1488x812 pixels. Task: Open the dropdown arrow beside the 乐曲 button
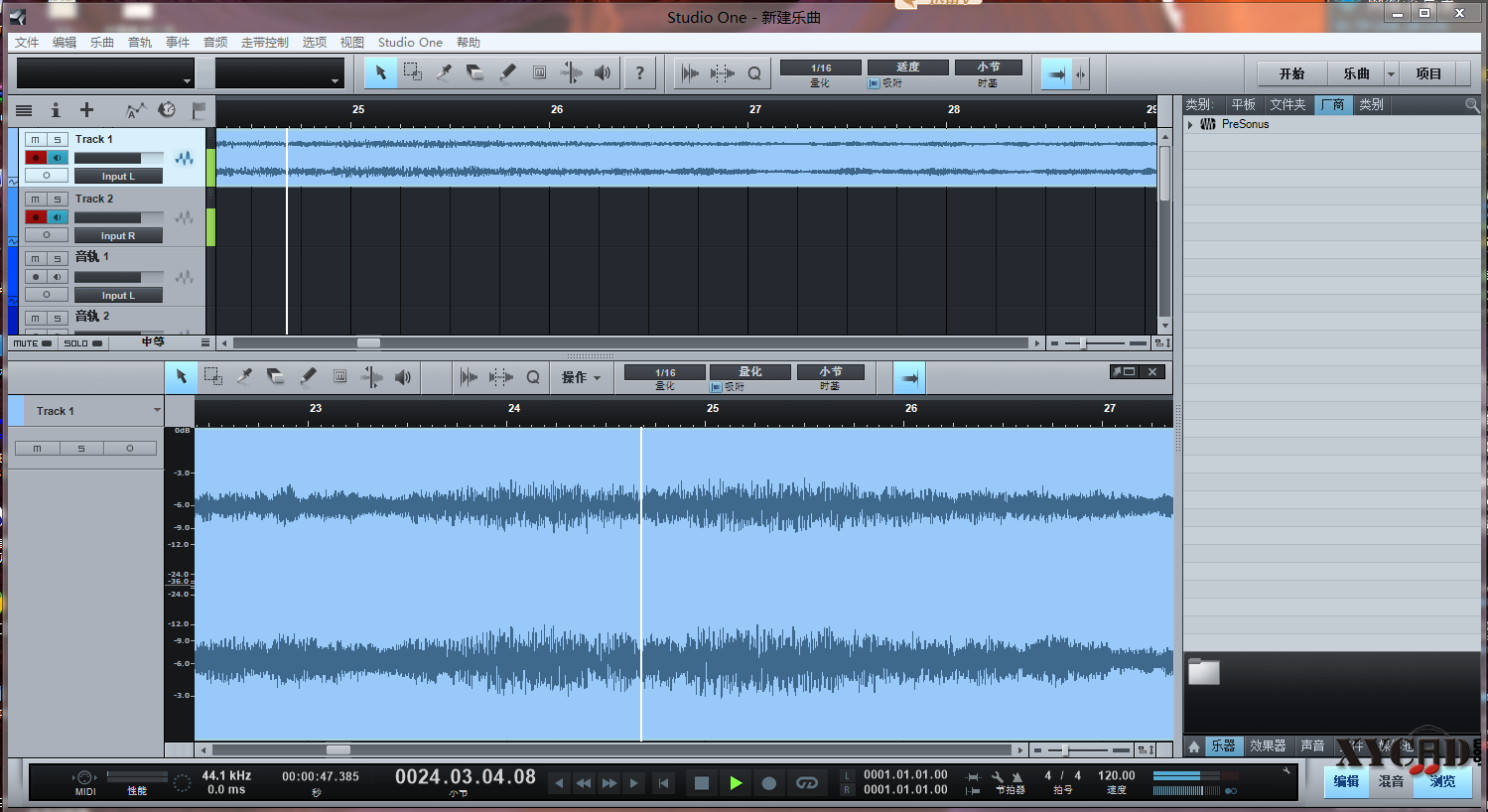pyautogui.click(x=1391, y=74)
